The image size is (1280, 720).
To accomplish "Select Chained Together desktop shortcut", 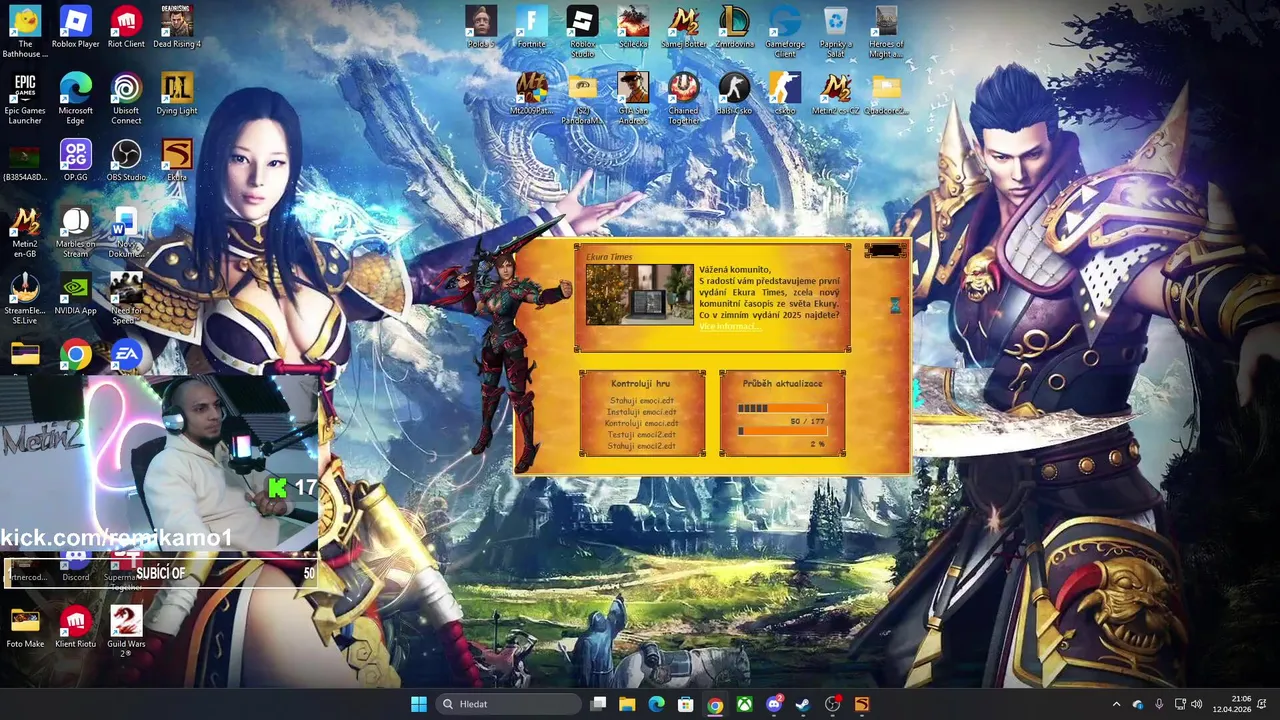I will click(684, 98).
